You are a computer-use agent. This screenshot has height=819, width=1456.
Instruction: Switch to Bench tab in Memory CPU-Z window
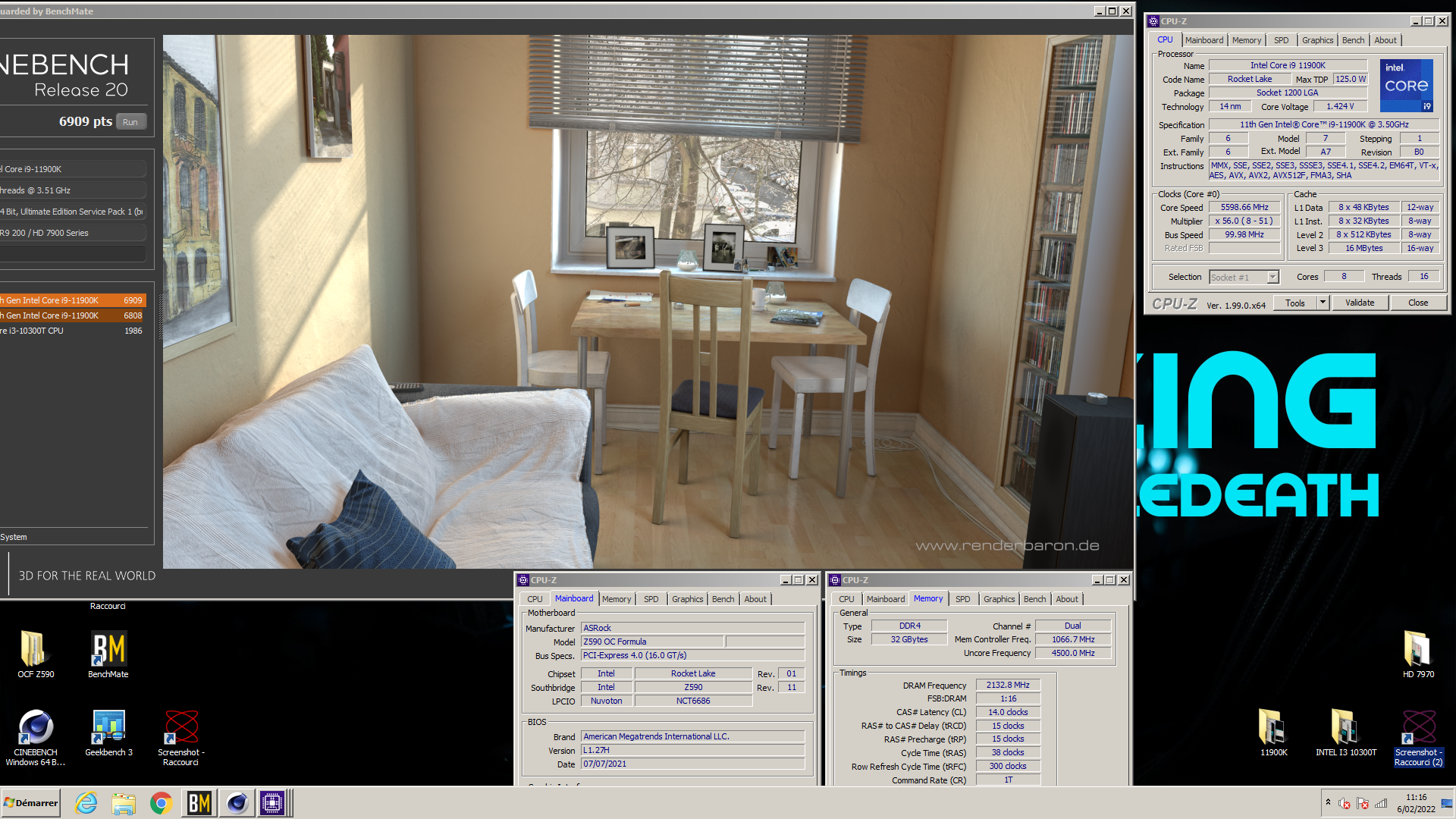point(1035,599)
